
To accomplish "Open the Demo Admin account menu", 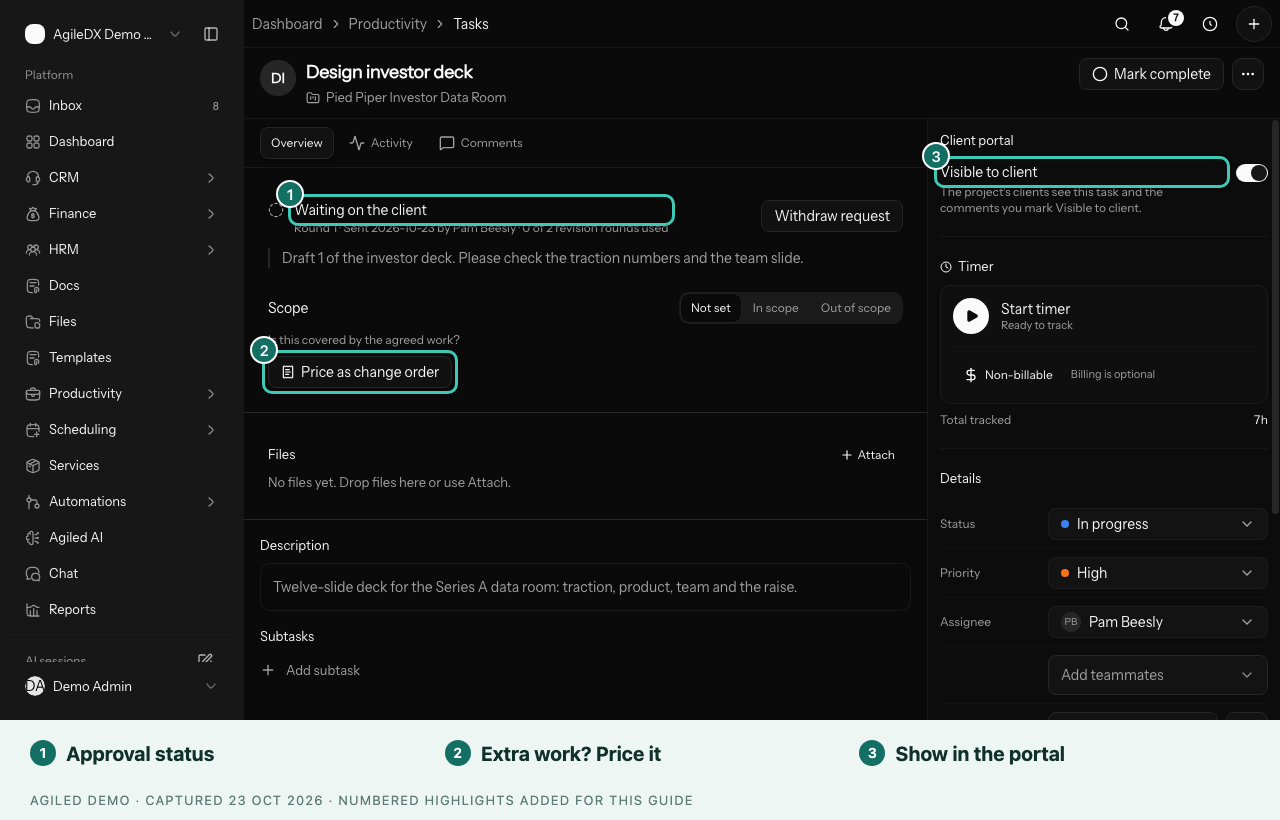I will point(122,686).
